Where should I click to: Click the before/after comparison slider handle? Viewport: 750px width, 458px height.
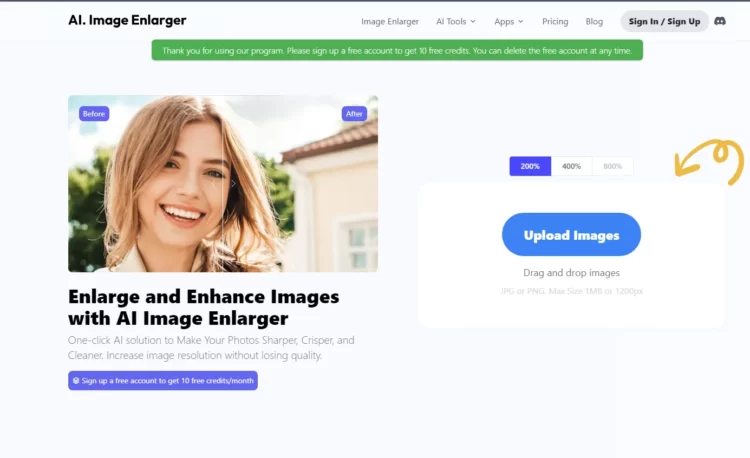(223, 184)
